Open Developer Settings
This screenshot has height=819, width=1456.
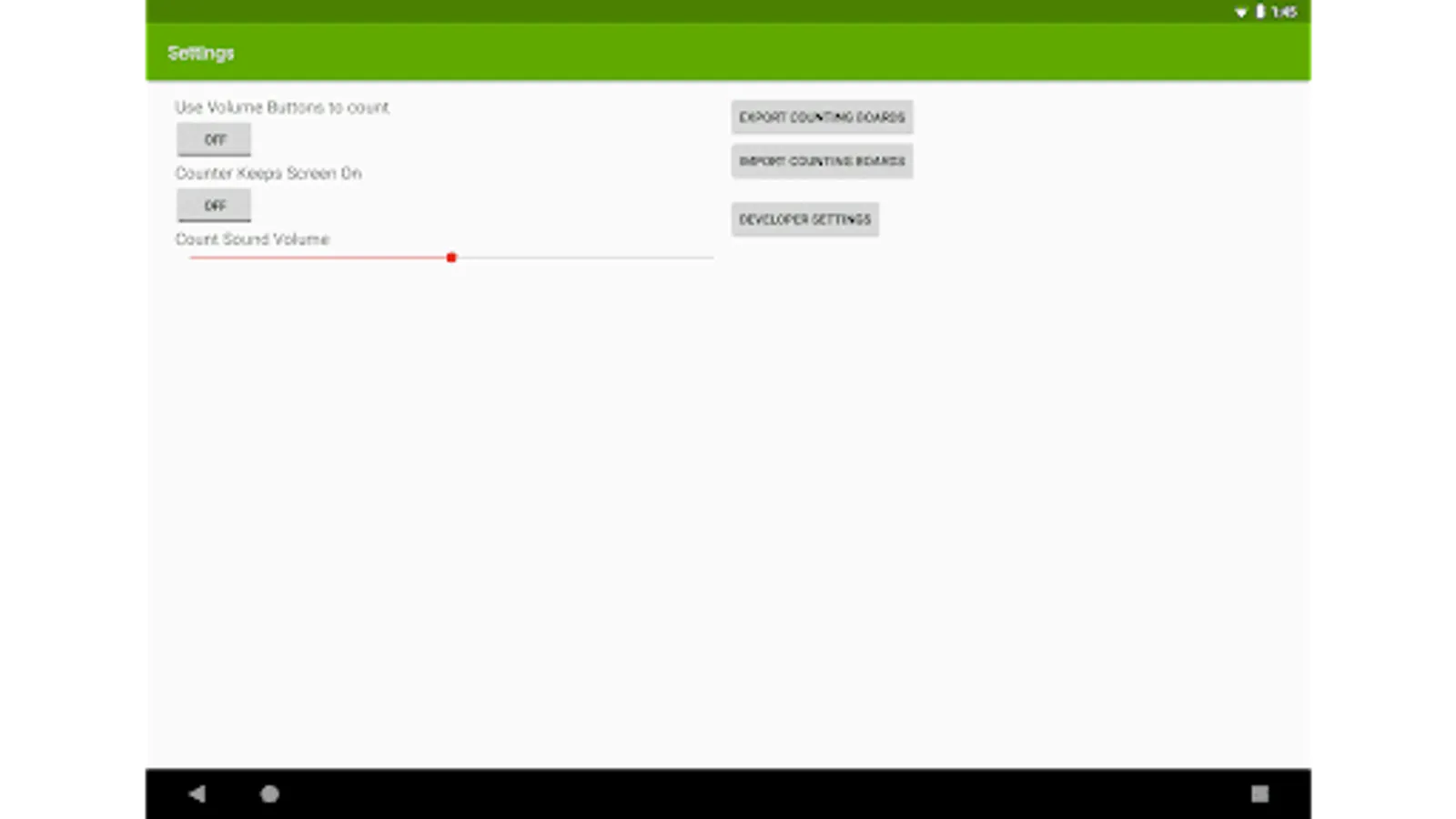(x=804, y=219)
